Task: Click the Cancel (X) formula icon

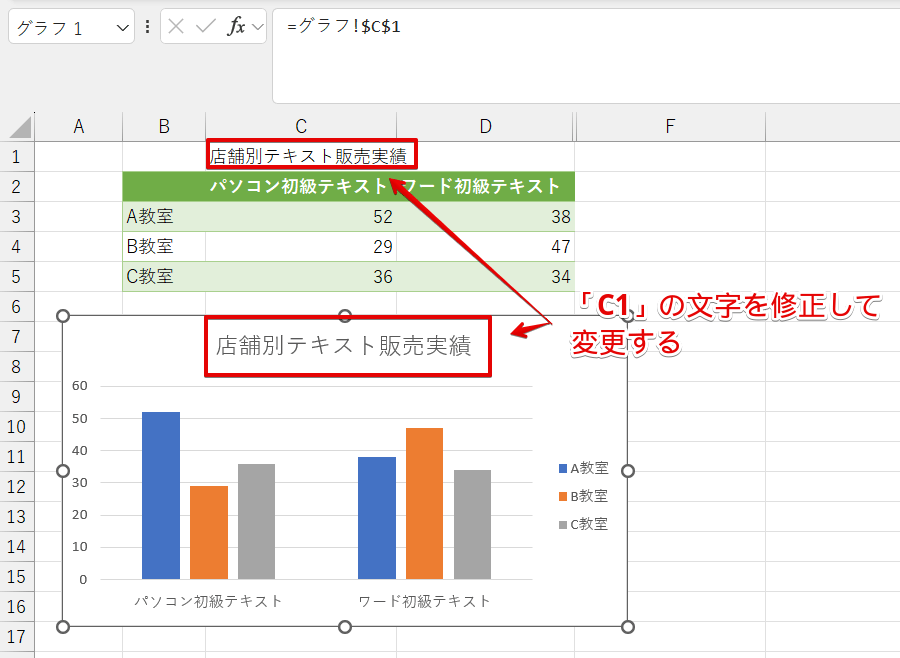Action: (176, 26)
